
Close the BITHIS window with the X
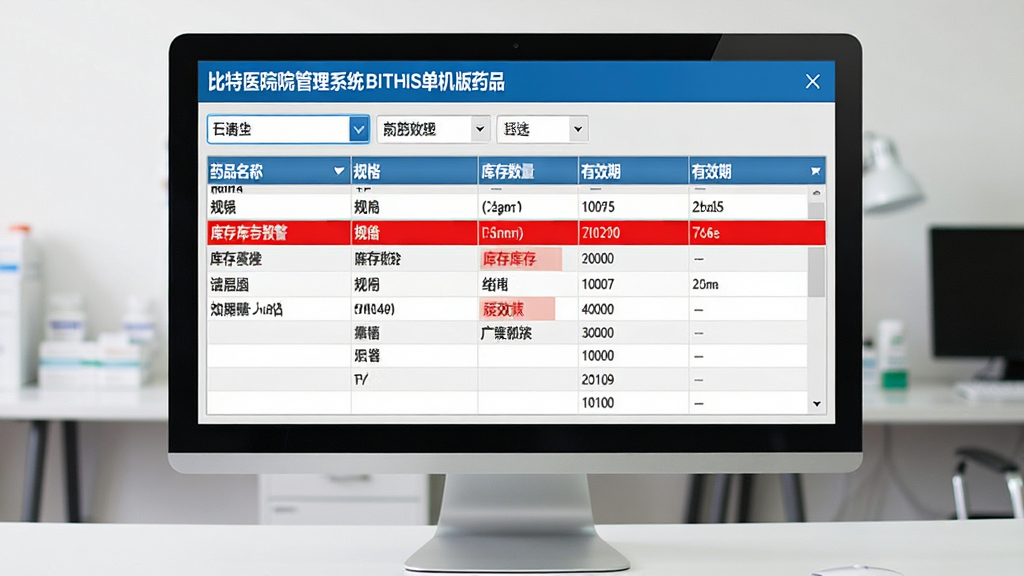[x=812, y=82]
